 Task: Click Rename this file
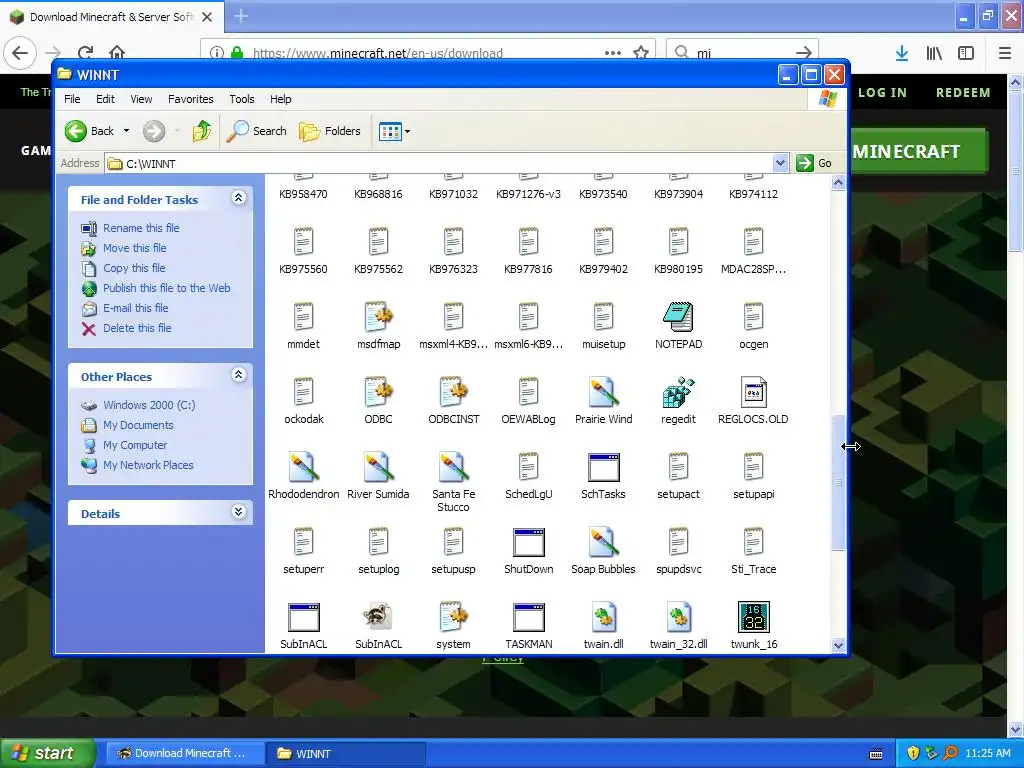(141, 228)
